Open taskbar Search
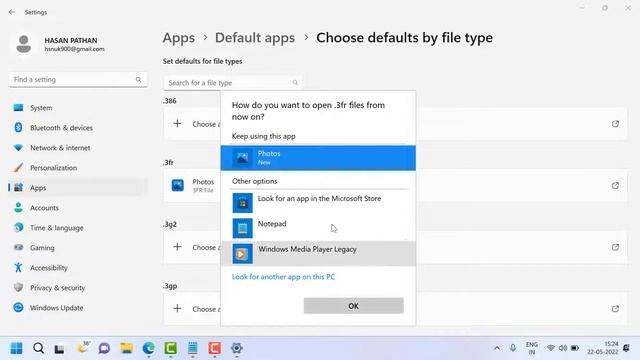 pos(38,348)
